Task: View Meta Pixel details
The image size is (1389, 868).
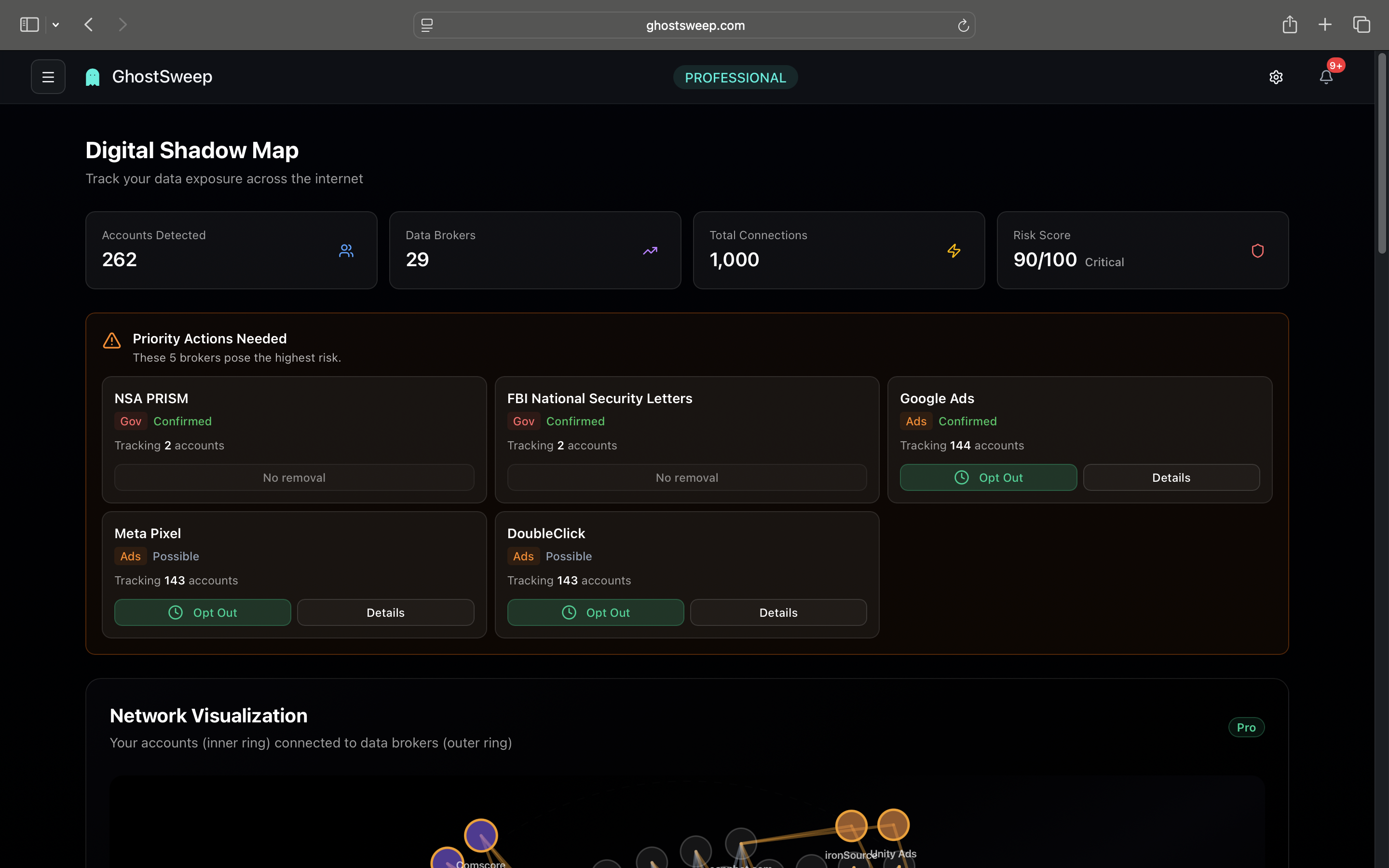Action: click(385, 612)
